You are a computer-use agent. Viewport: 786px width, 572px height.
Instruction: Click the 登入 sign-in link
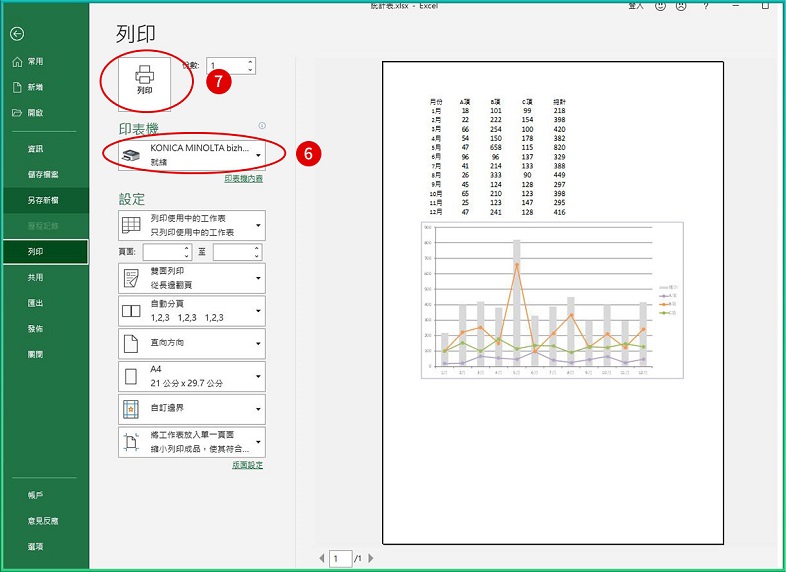click(x=636, y=6)
